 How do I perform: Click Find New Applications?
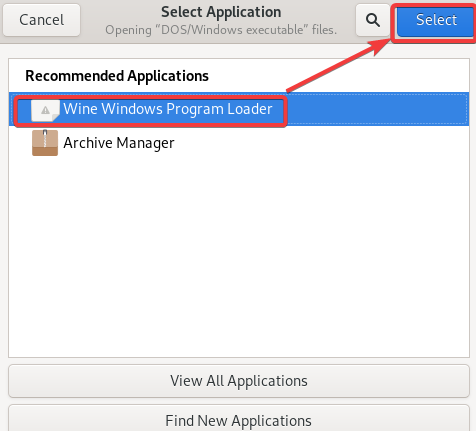pyautogui.click(x=239, y=418)
